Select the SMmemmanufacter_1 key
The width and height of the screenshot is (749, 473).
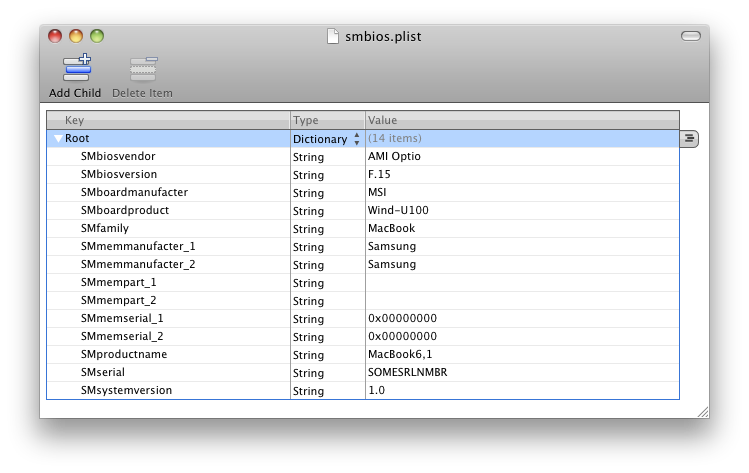click(x=138, y=247)
